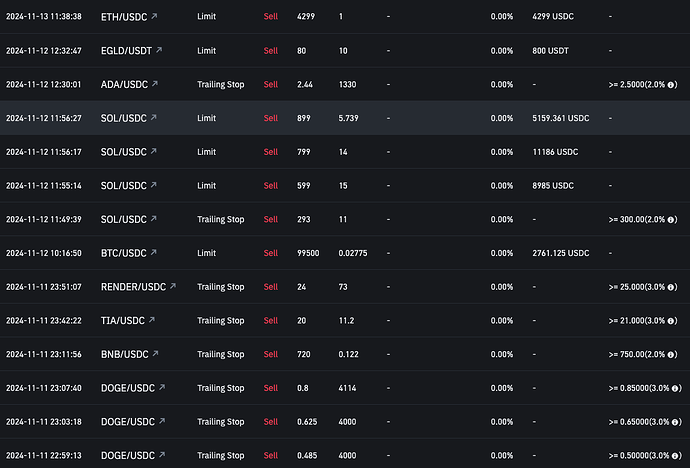Select the Limit type on the EGLD/USDT row

[206, 51]
